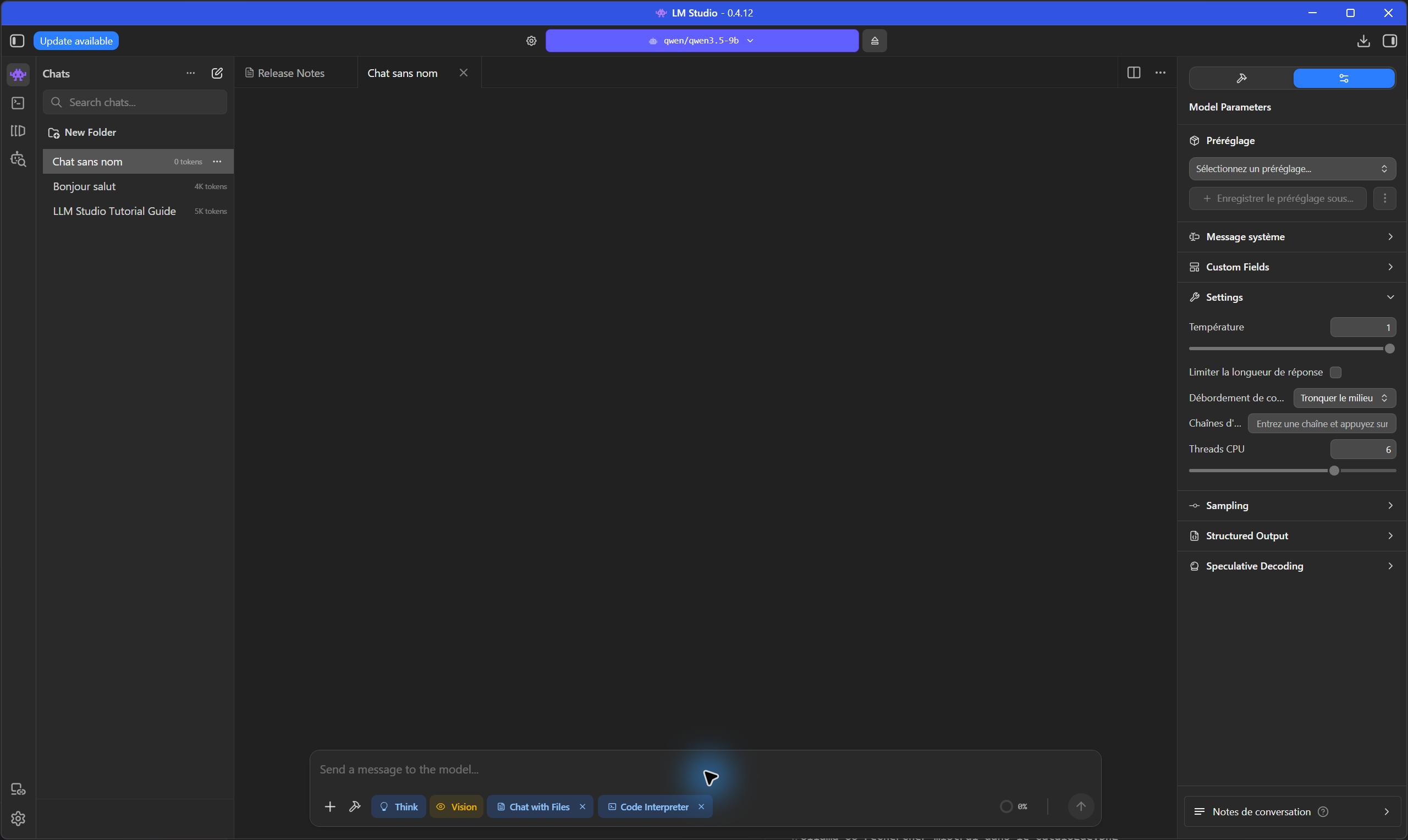Create a New Folder
The height and width of the screenshot is (840, 1408).
(x=82, y=132)
